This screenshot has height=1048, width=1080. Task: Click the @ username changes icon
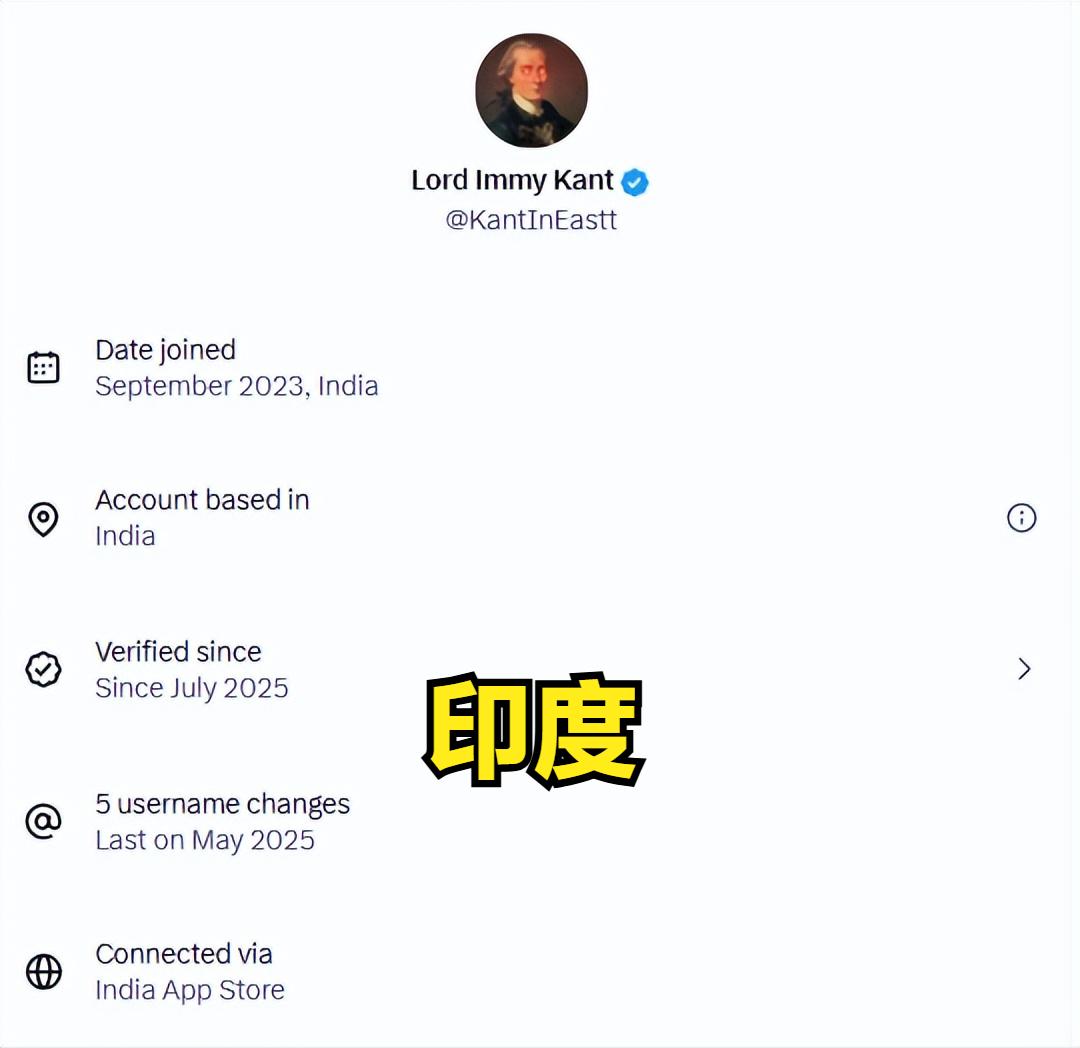(x=43, y=821)
